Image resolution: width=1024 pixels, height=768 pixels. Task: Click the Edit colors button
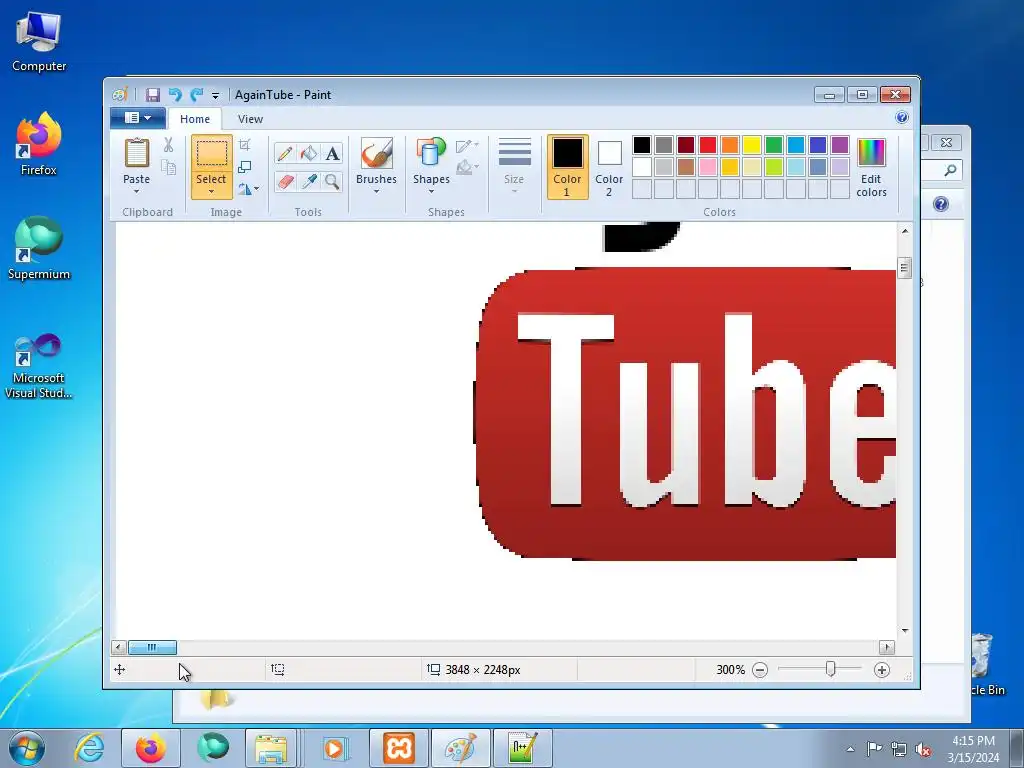(871, 167)
